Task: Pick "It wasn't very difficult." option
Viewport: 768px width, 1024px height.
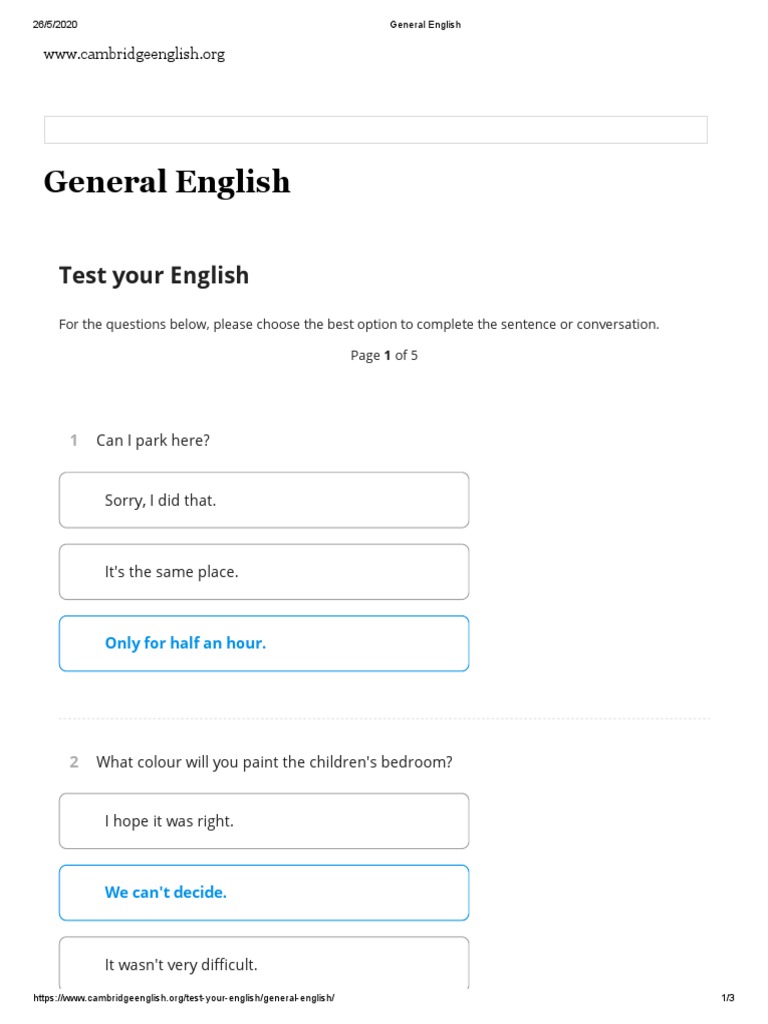Action: [263, 964]
